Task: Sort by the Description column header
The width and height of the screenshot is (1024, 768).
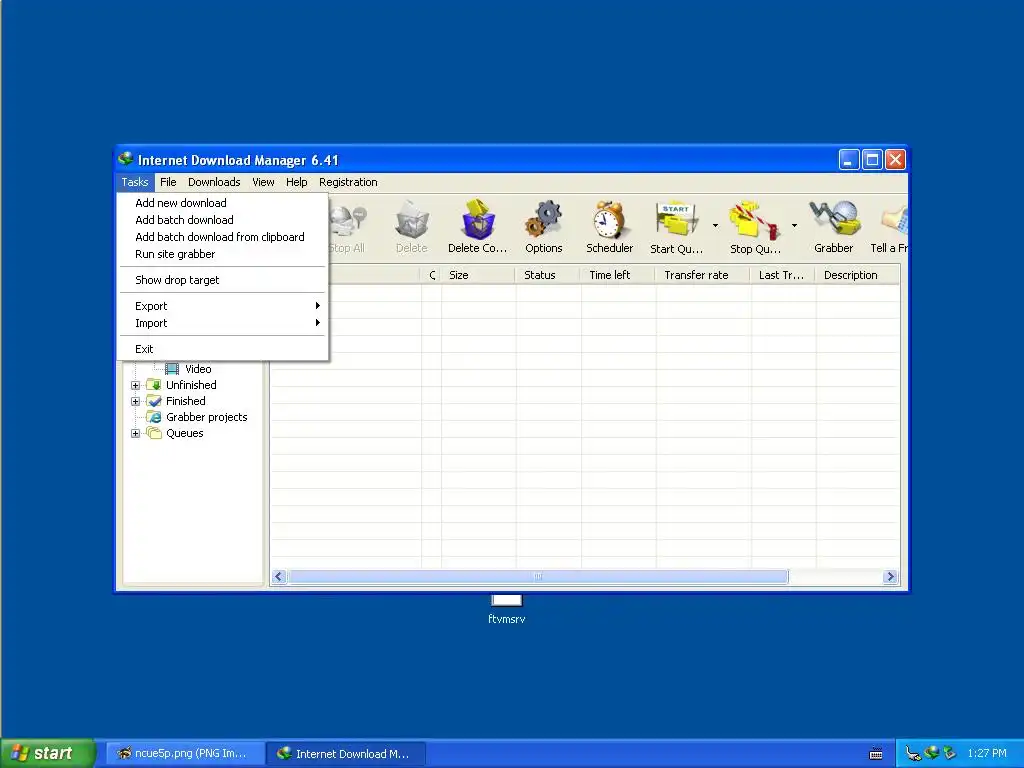Action: [x=857, y=275]
